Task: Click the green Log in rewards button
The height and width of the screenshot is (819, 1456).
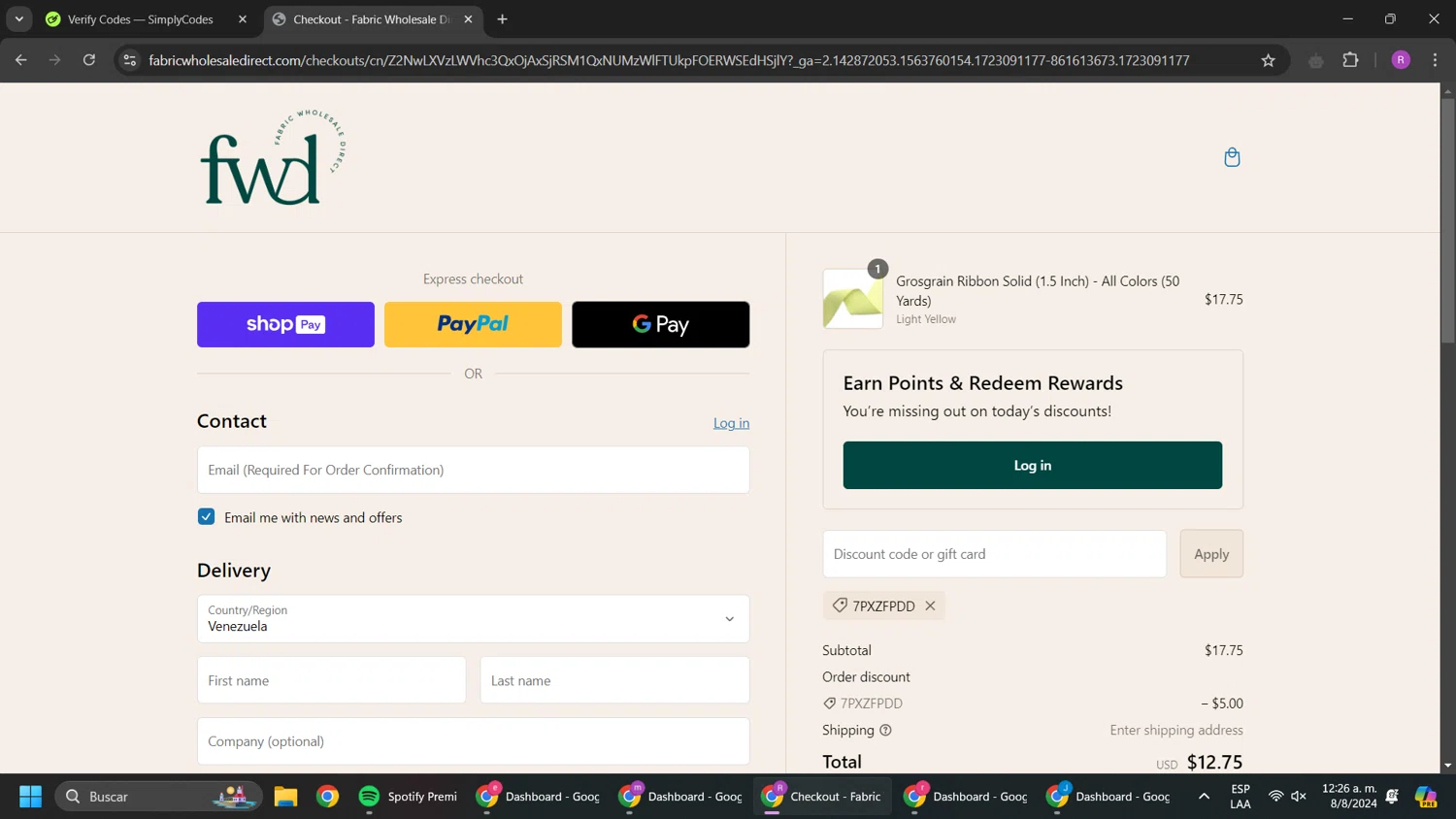Action: point(1033,466)
